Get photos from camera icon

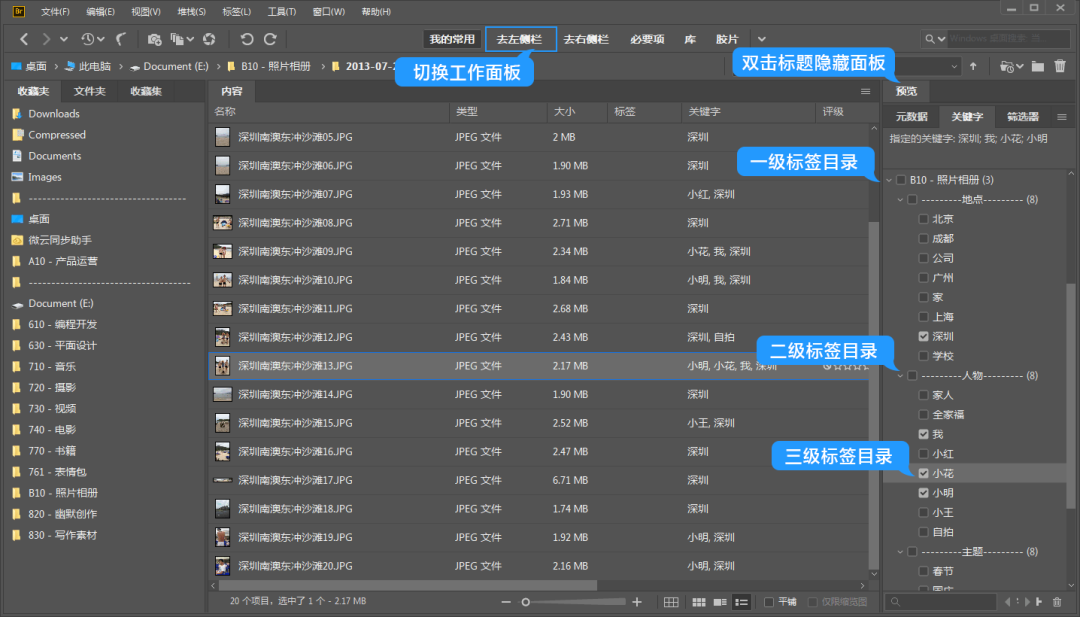coord(154,39)
